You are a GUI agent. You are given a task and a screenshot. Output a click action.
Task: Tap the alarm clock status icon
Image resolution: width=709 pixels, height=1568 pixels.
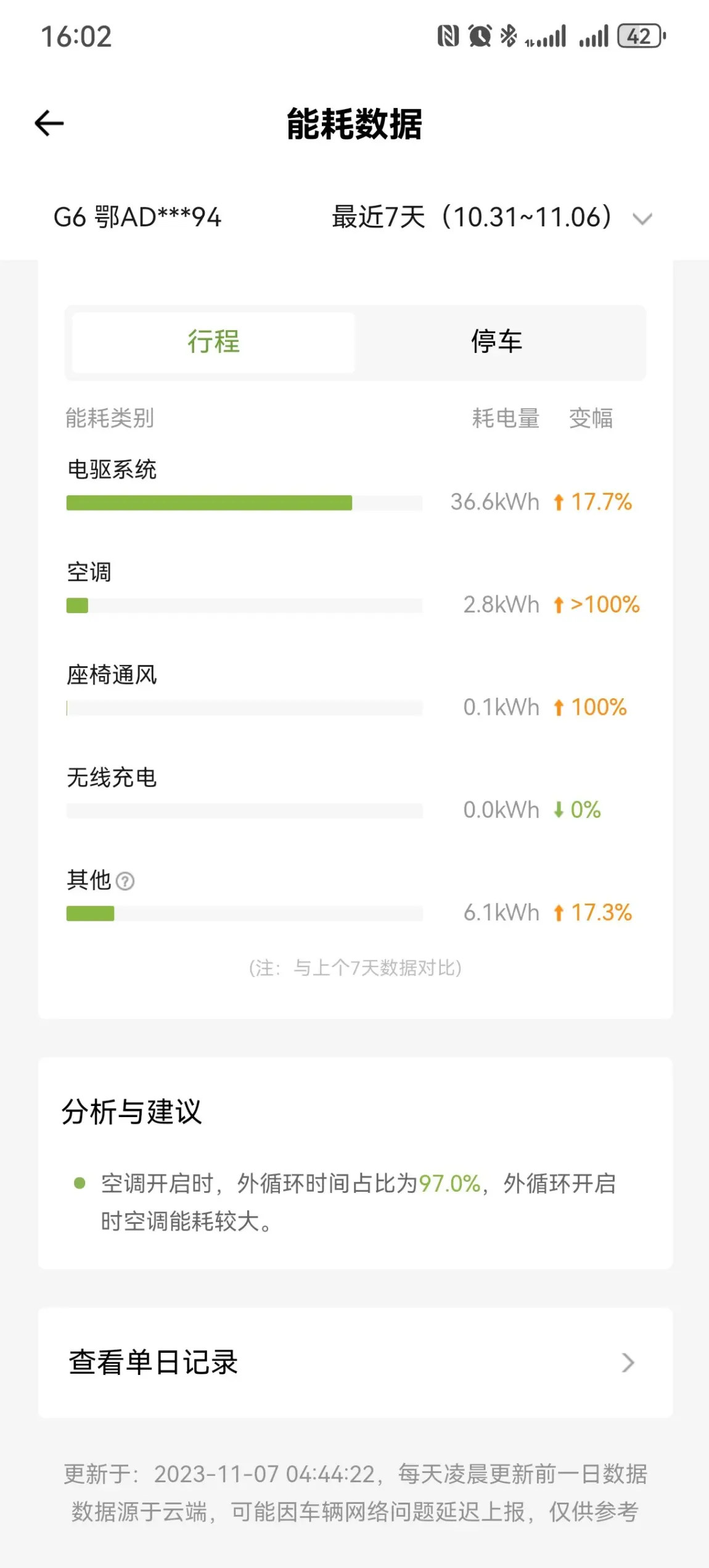480,36
